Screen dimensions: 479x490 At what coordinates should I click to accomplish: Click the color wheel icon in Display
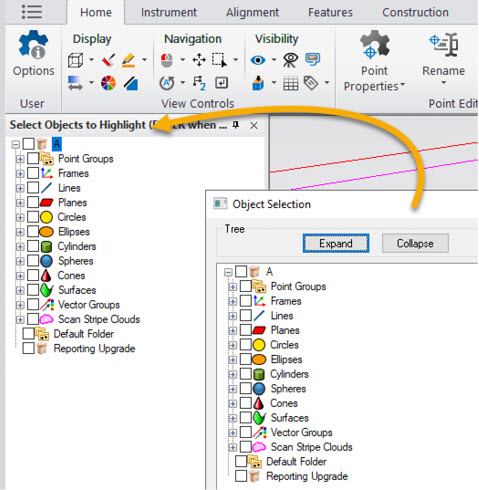click(108, 83)
